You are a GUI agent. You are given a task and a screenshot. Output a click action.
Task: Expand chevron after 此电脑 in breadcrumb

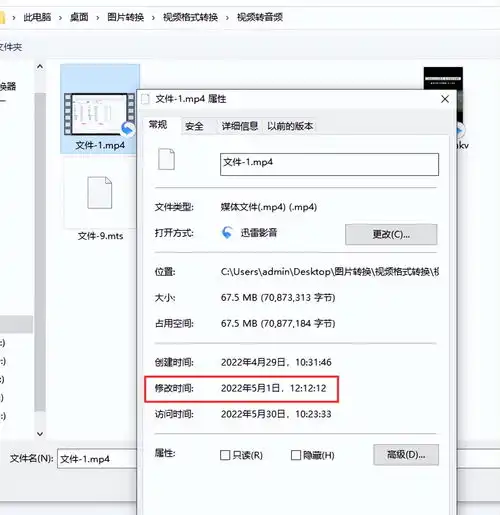[60, 18]
